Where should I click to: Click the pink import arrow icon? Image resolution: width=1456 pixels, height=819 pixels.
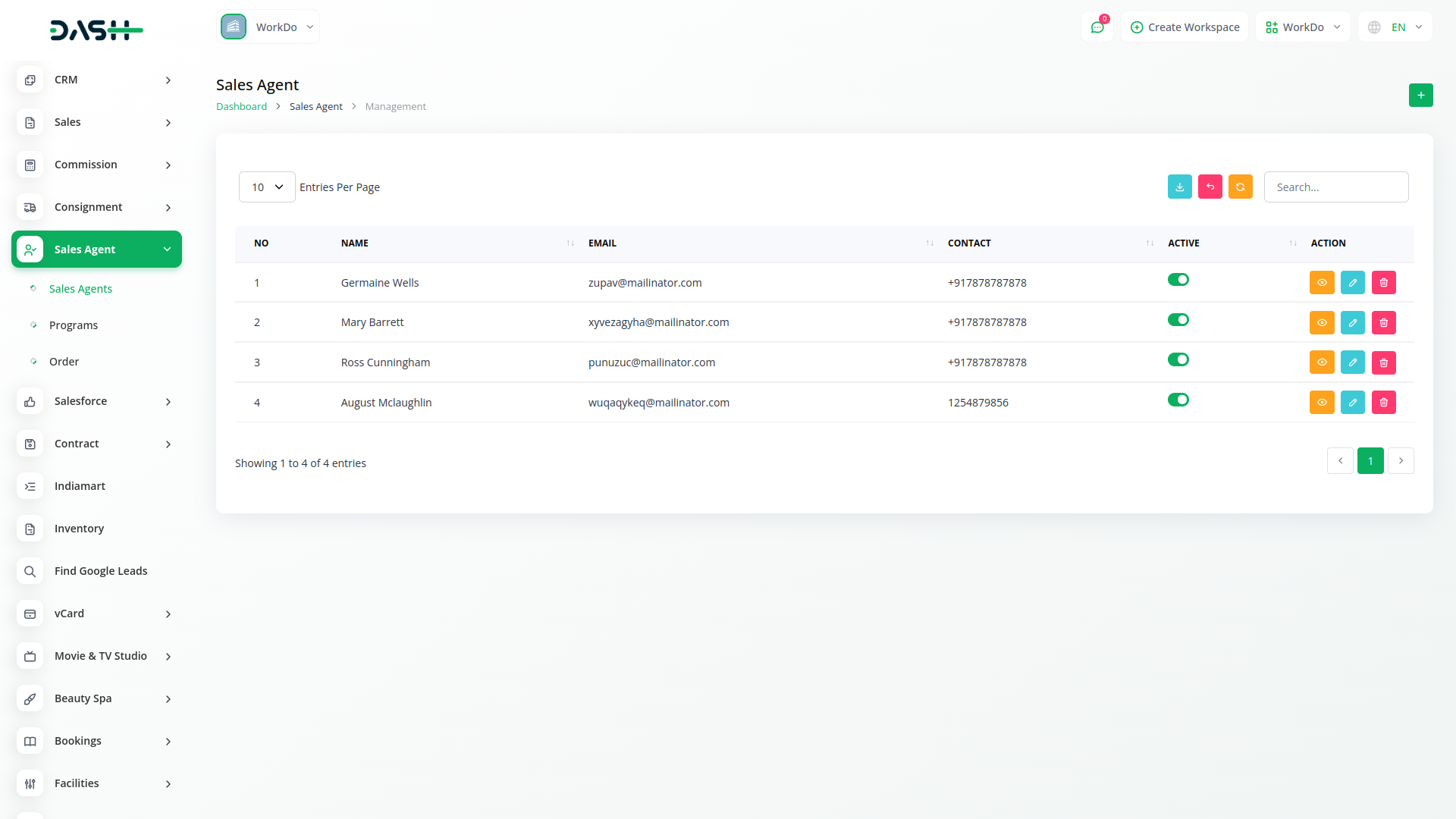(1210, 187)
